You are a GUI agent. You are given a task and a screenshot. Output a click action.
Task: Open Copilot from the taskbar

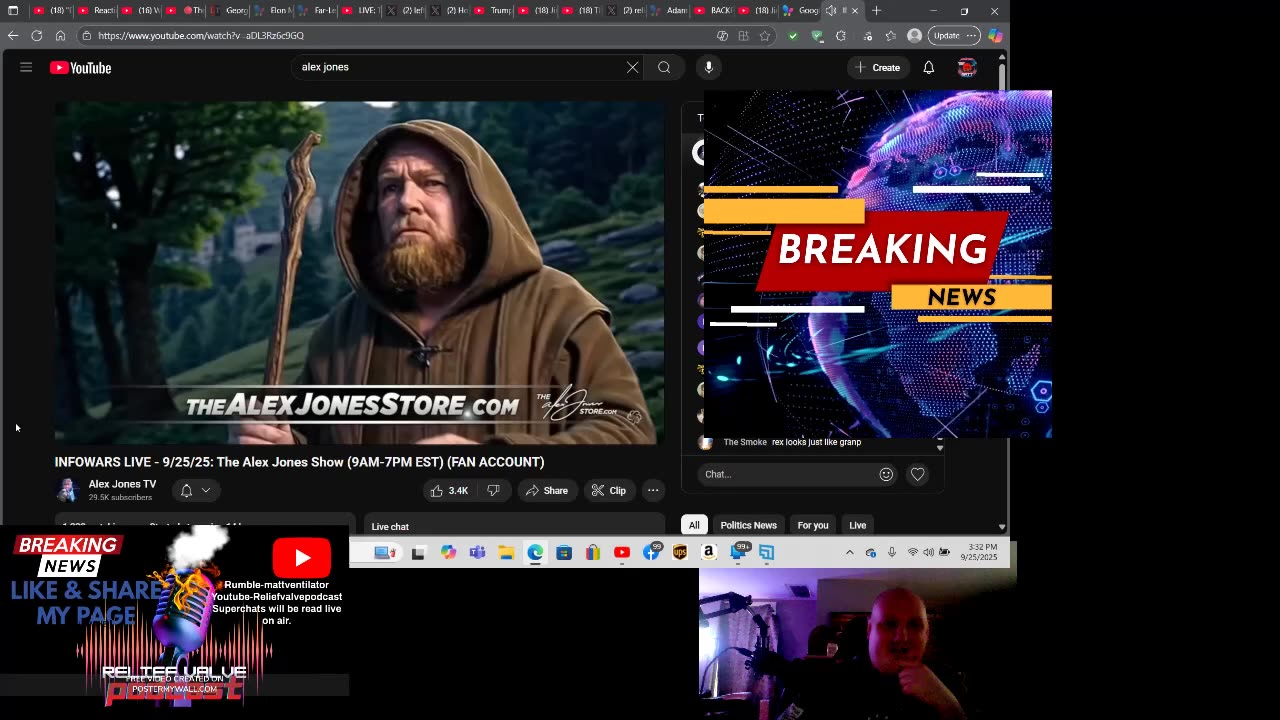(x=448, y=552)
